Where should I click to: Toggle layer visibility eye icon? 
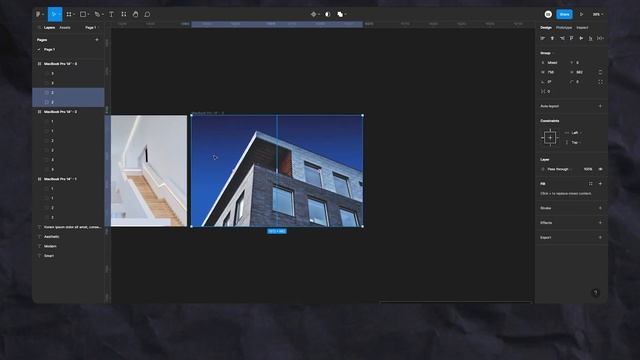coord(600,169)
